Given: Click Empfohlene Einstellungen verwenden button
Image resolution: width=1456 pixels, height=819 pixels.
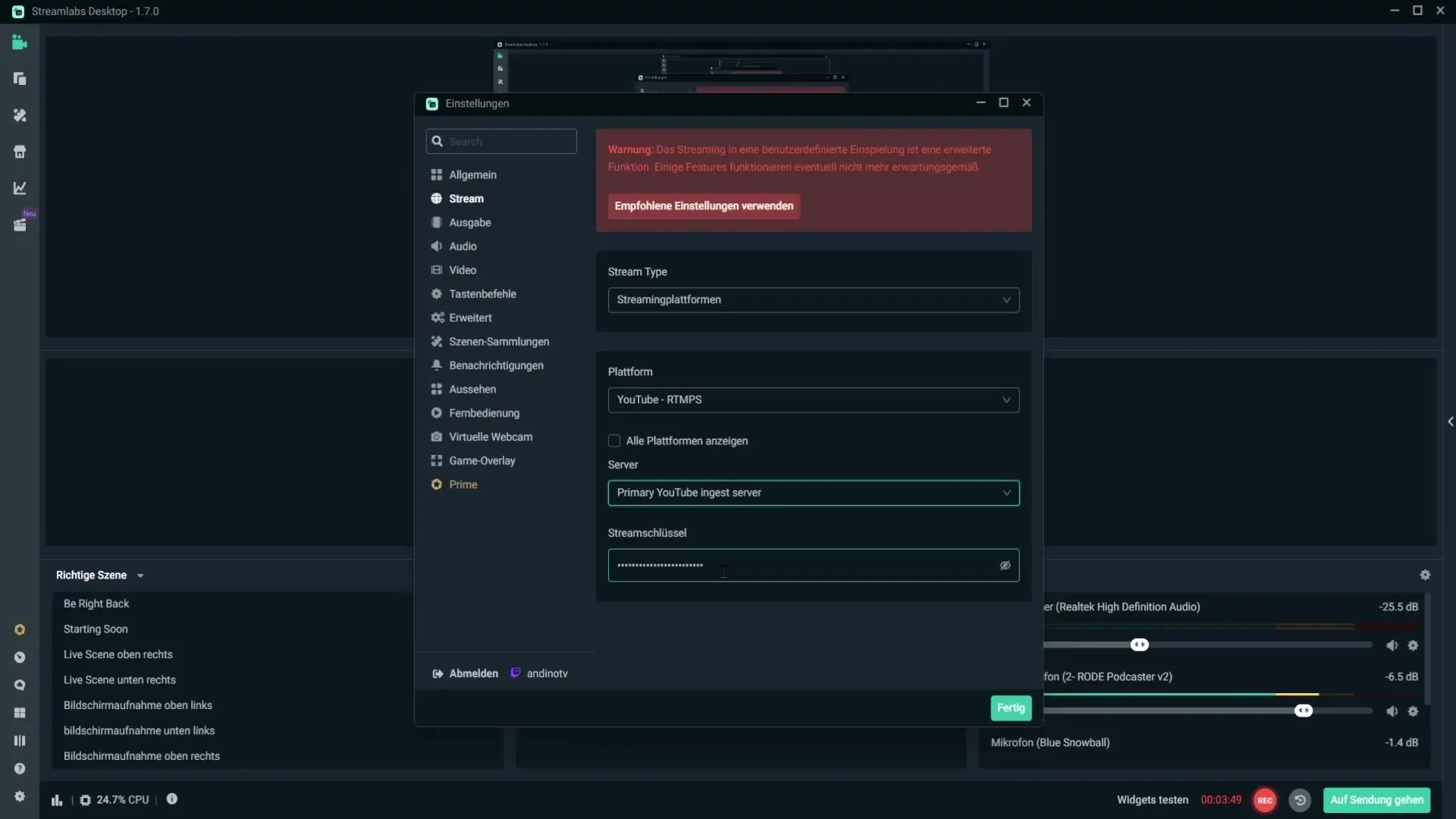Looking at the screenshot, I should click(x=704, y=205).
